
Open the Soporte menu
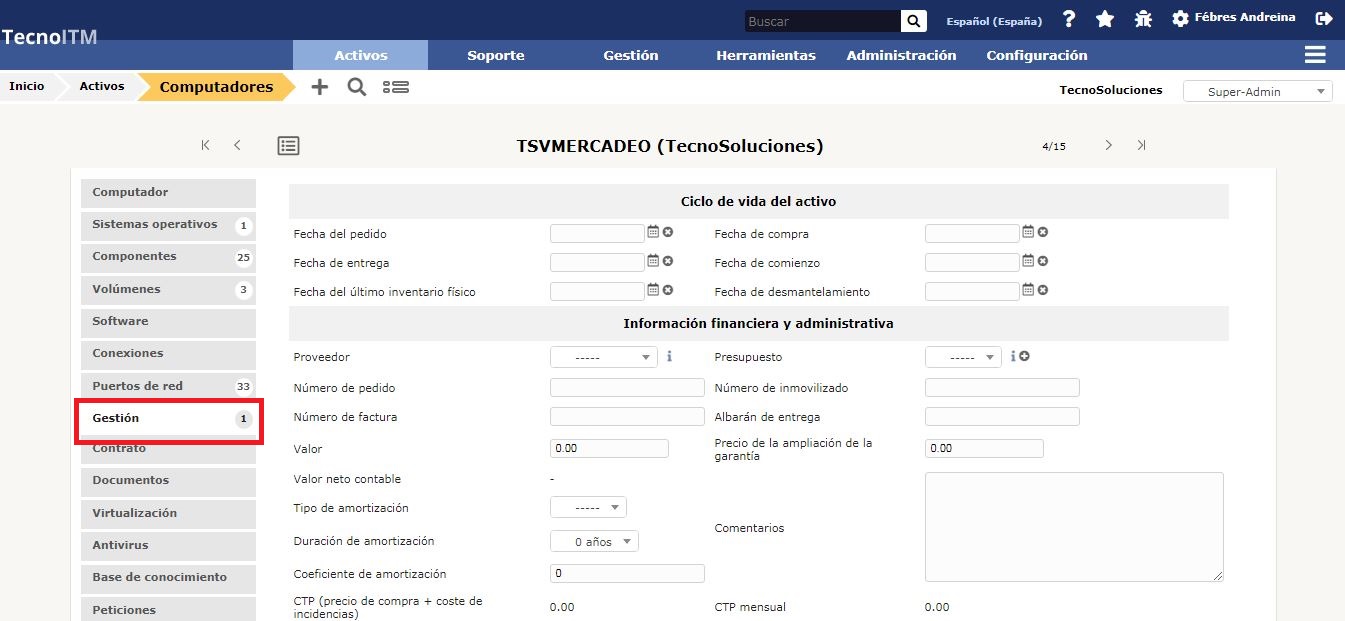[495, 55]
